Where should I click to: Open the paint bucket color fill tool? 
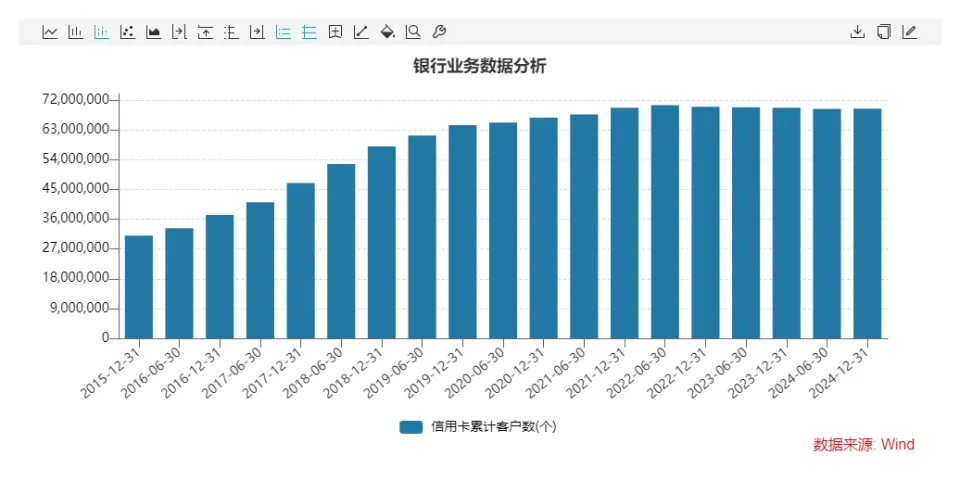tap(388, 32)
